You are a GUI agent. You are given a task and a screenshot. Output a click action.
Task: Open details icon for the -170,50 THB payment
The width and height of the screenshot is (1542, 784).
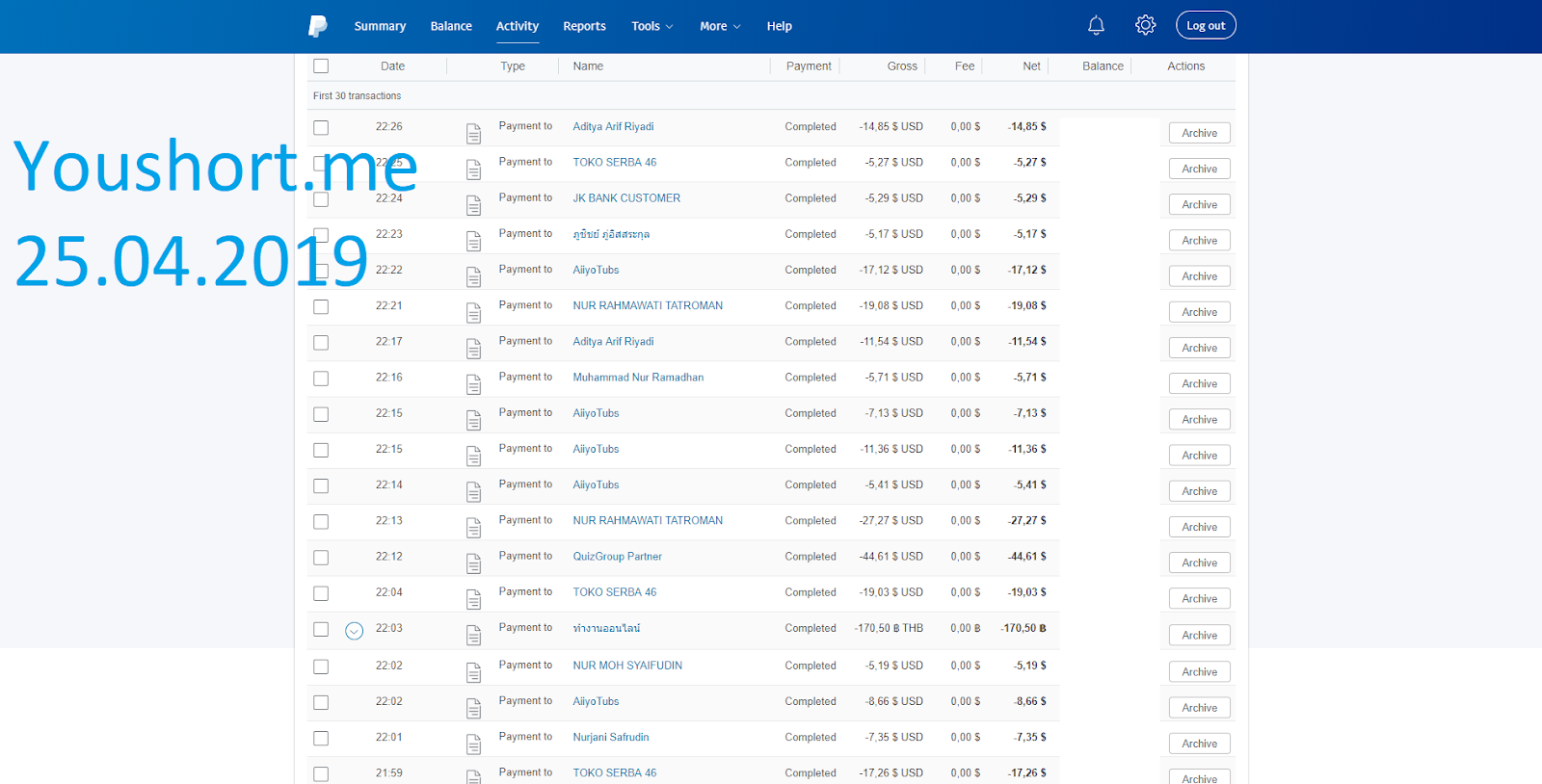click(x=473, y=635)
